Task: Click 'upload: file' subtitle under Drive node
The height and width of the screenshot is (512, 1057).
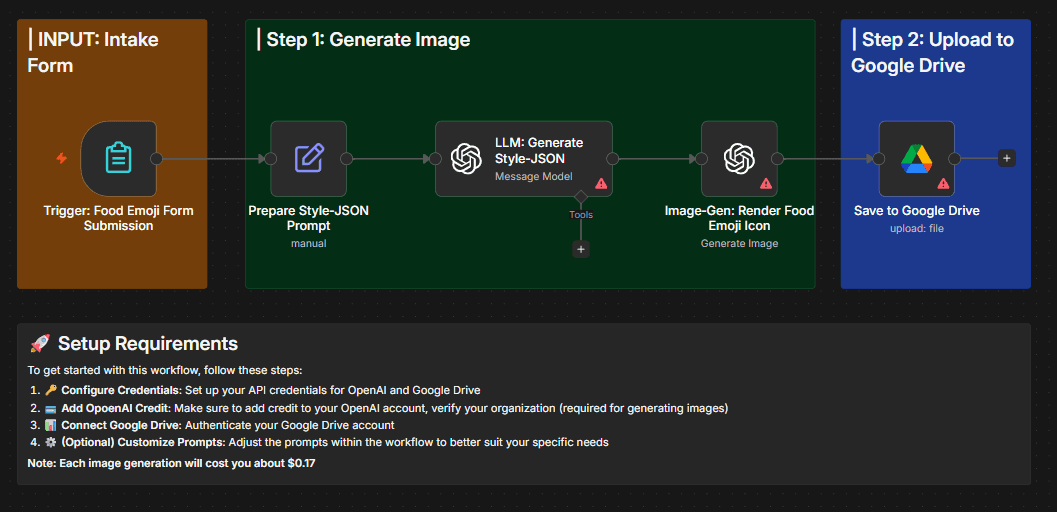Action: (x=917, y=228)
